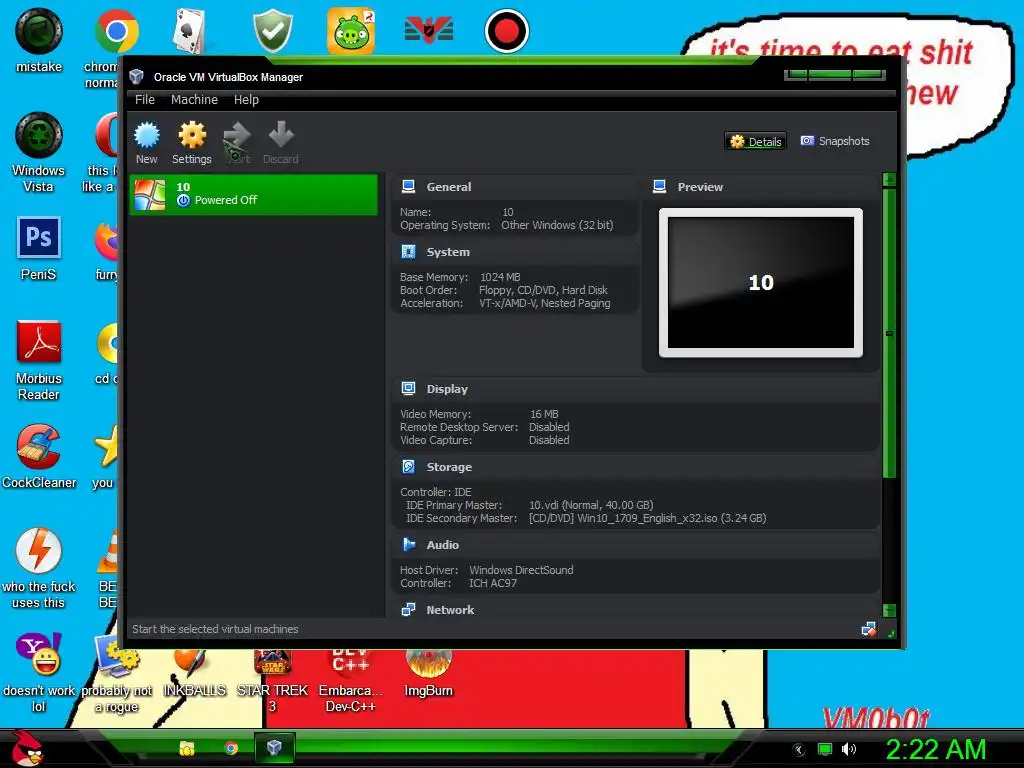Click the Video Memory 16 MB value
The width and height of the screenshot is (1024, 768).
544,414
